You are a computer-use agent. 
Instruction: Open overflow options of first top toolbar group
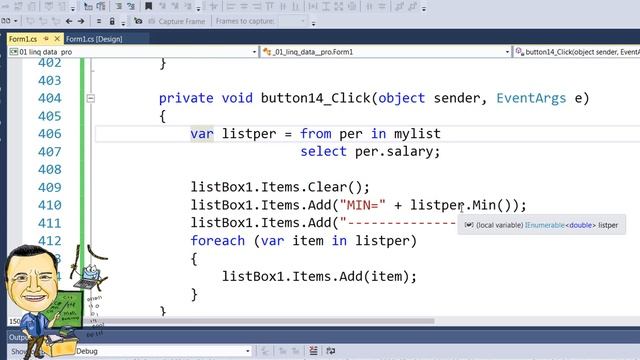coord(73,8)
